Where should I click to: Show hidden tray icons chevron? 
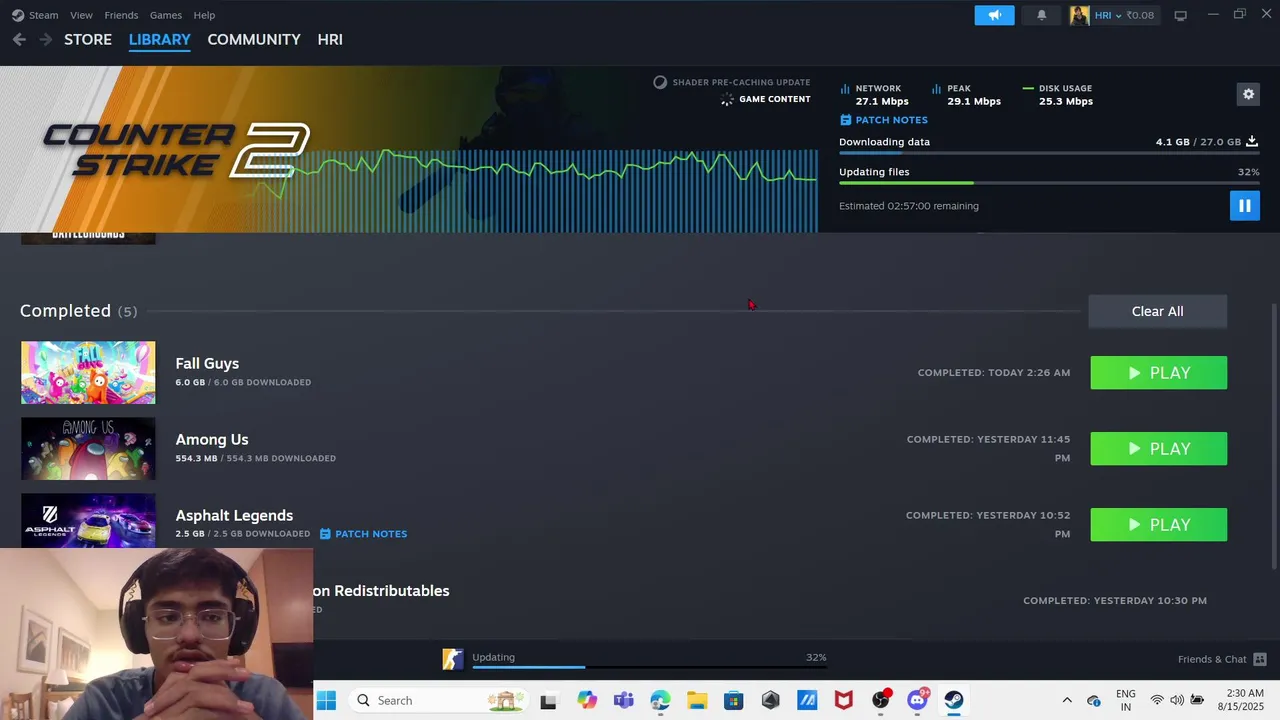point(1067,701)
